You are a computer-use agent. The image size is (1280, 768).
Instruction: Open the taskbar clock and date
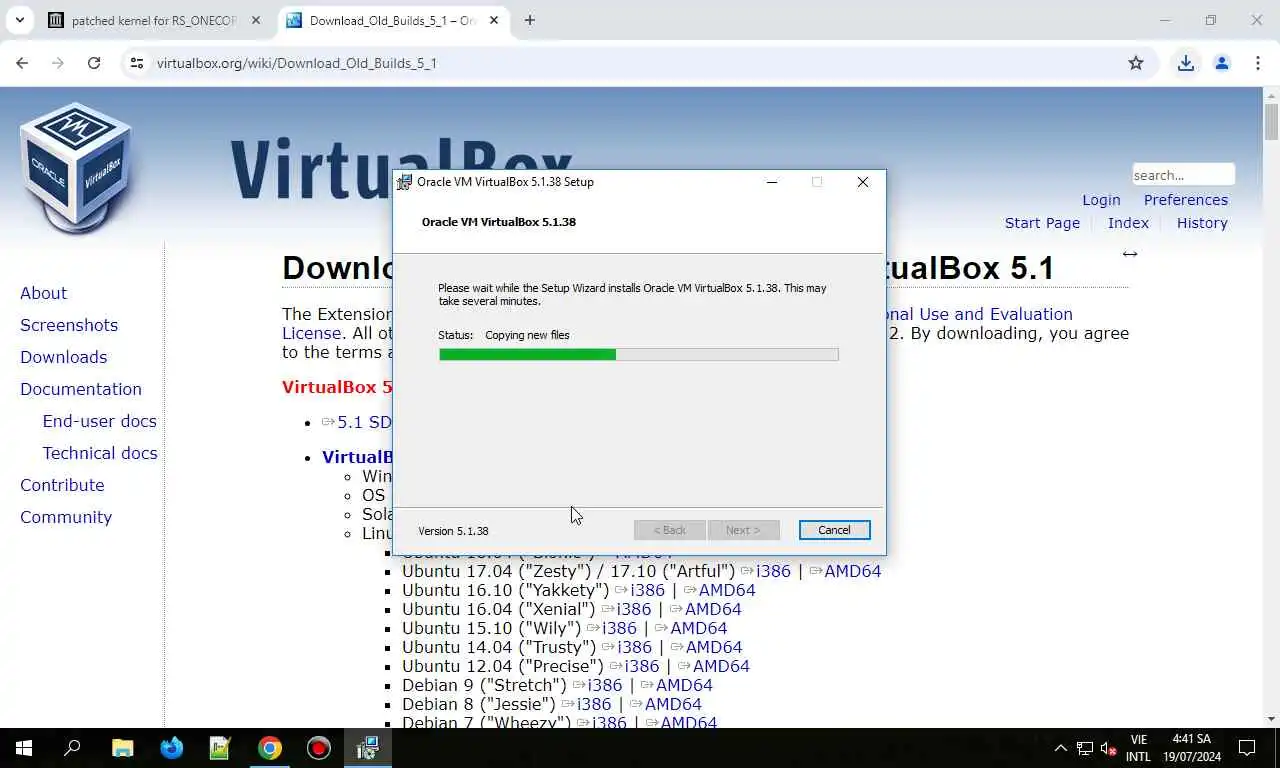point(1192,748)
